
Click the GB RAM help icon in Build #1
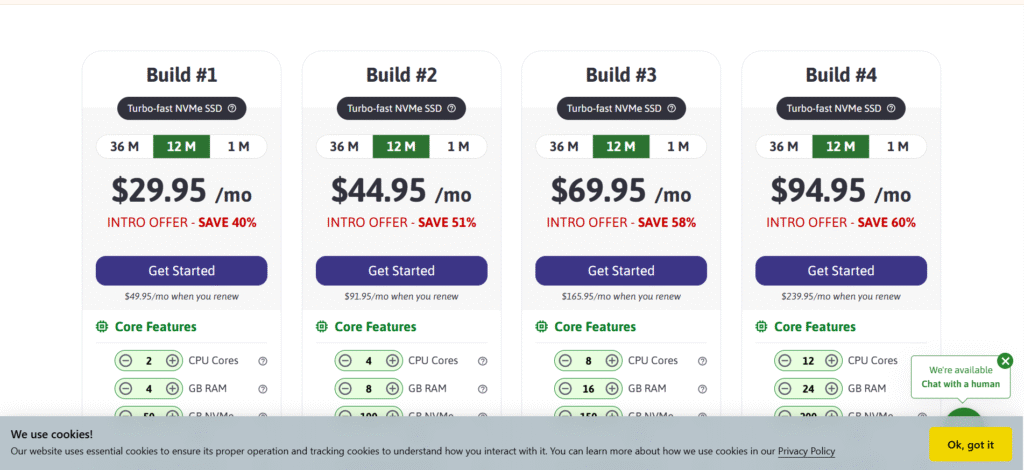263,389
